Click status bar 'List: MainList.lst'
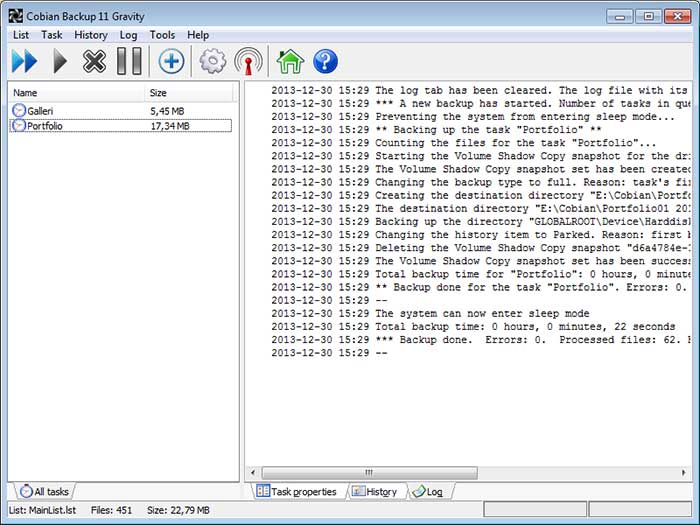 [x=42, y=510]
